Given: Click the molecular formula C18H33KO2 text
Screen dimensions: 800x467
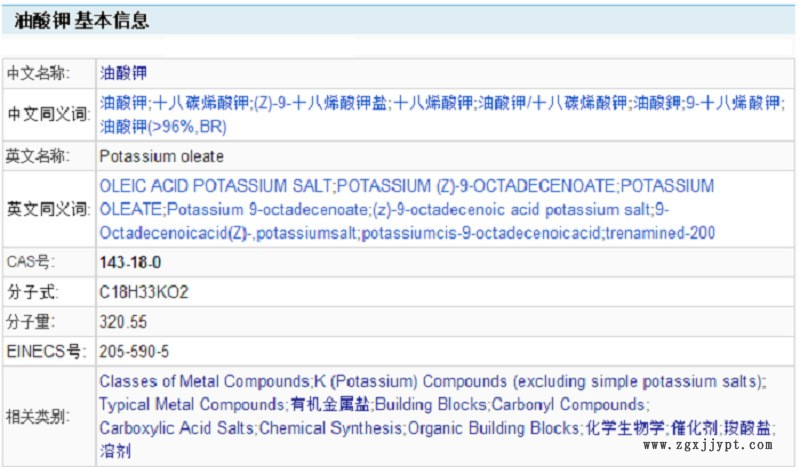Looking at the screenshot, I should (144, 292).
